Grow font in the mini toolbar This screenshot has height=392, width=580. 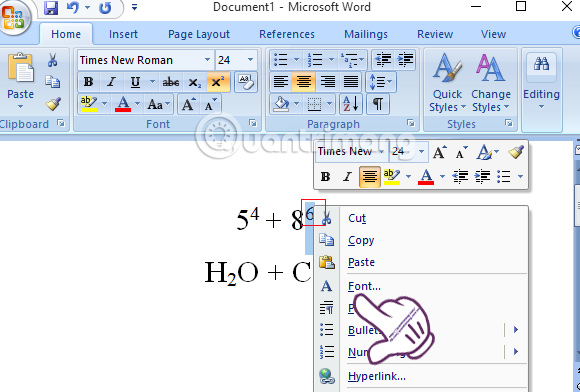[440, 152]
